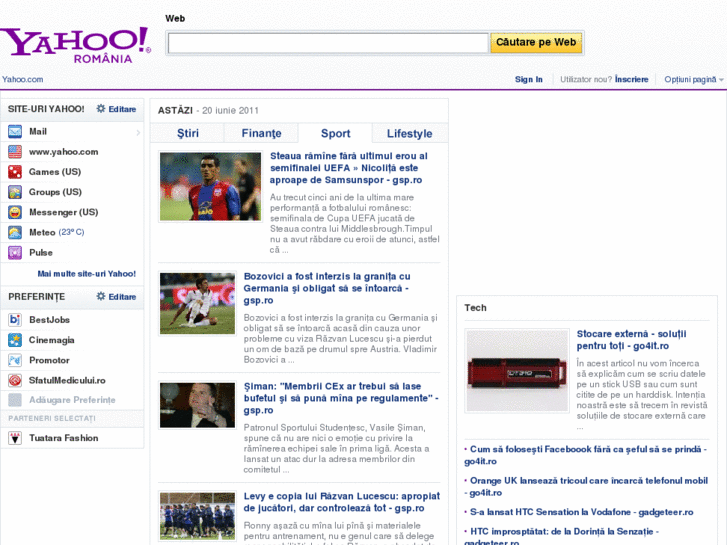Viewport: 727px width, 545px height.
Task: Open the BestJobs link
Action: 49,320
